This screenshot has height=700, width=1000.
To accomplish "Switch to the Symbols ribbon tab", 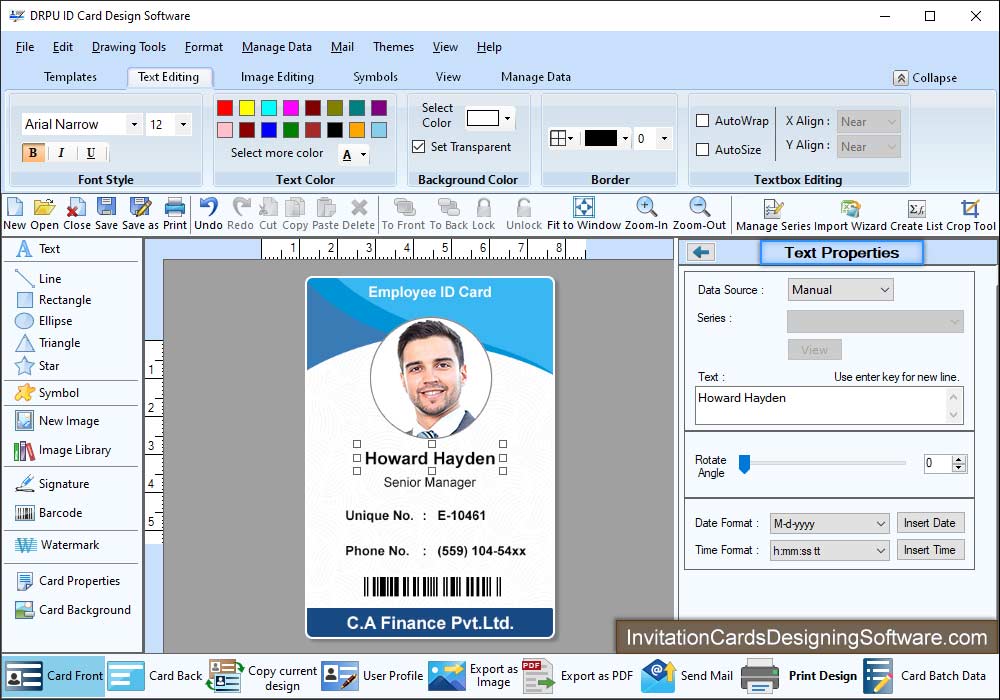I will [376, 77].
